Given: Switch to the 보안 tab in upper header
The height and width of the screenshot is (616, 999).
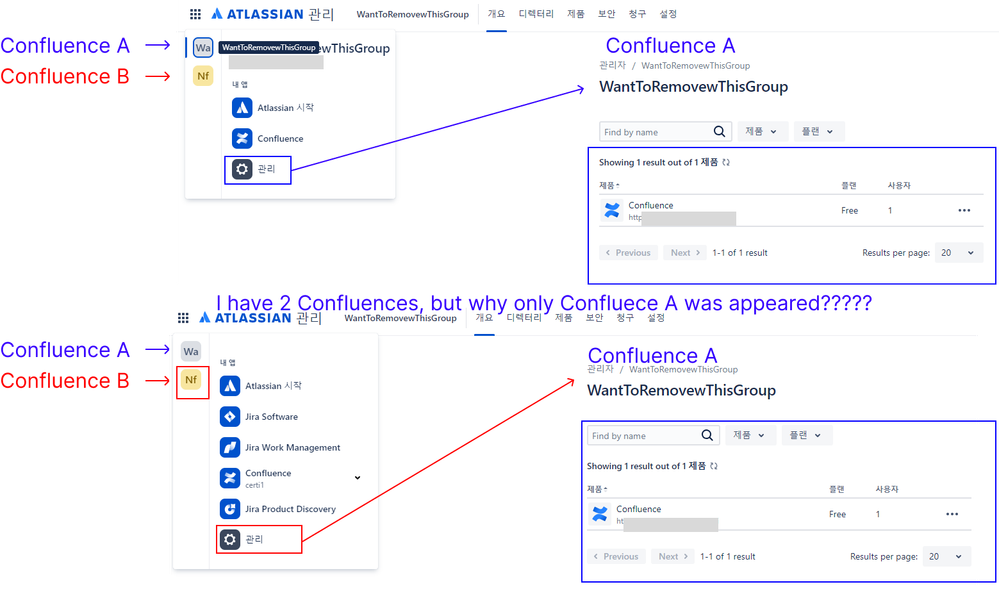Looking at the screenshot, I should coord(607,14).
